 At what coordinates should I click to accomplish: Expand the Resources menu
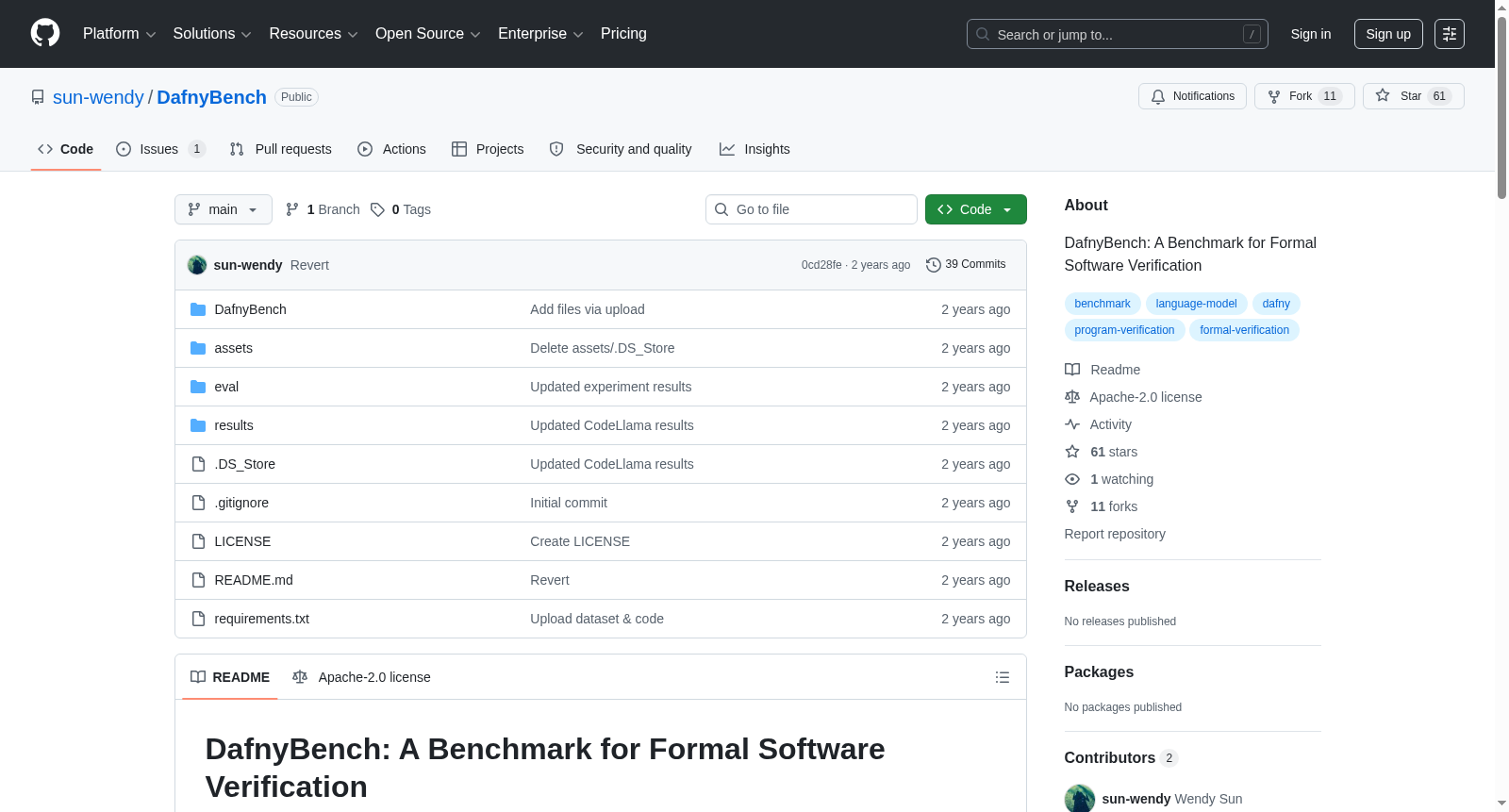(313, 34)
